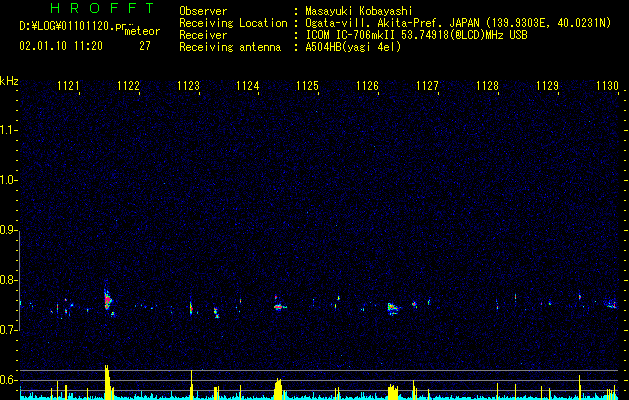The image size is (629, 400).
Task: Click the 0.7 kHz frequency label
Action: click(x=8, y=330)
